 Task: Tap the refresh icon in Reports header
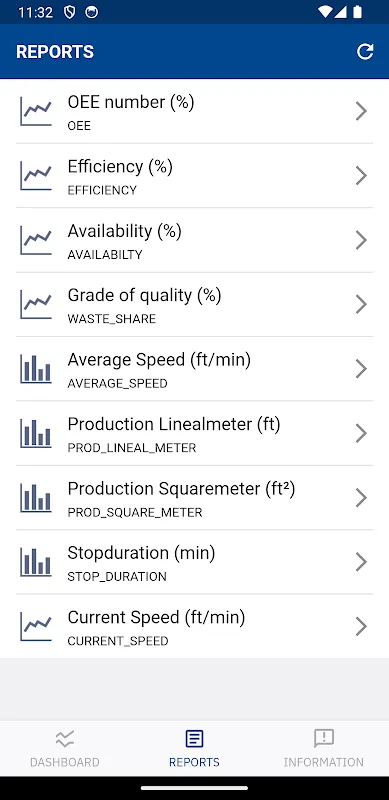pos(365,52)
